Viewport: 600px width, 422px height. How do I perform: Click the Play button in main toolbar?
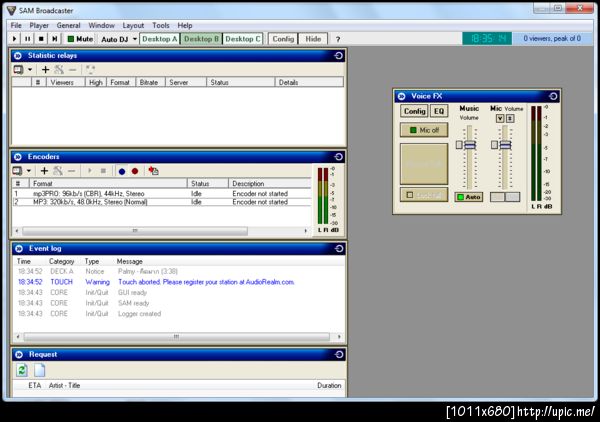pyautogui.click(x=15, y=39)
